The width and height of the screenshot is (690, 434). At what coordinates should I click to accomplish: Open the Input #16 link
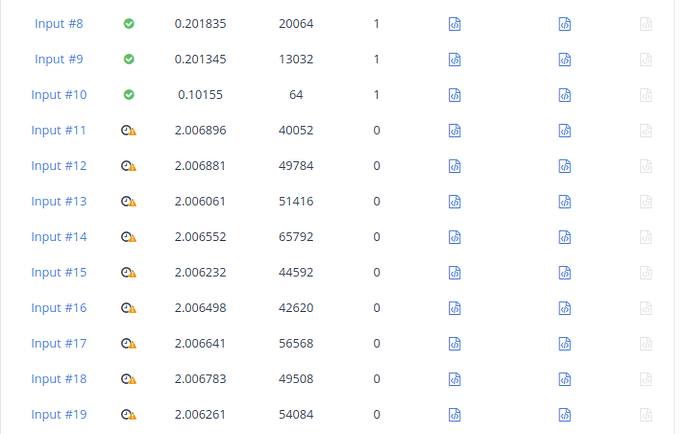point(59,308)
